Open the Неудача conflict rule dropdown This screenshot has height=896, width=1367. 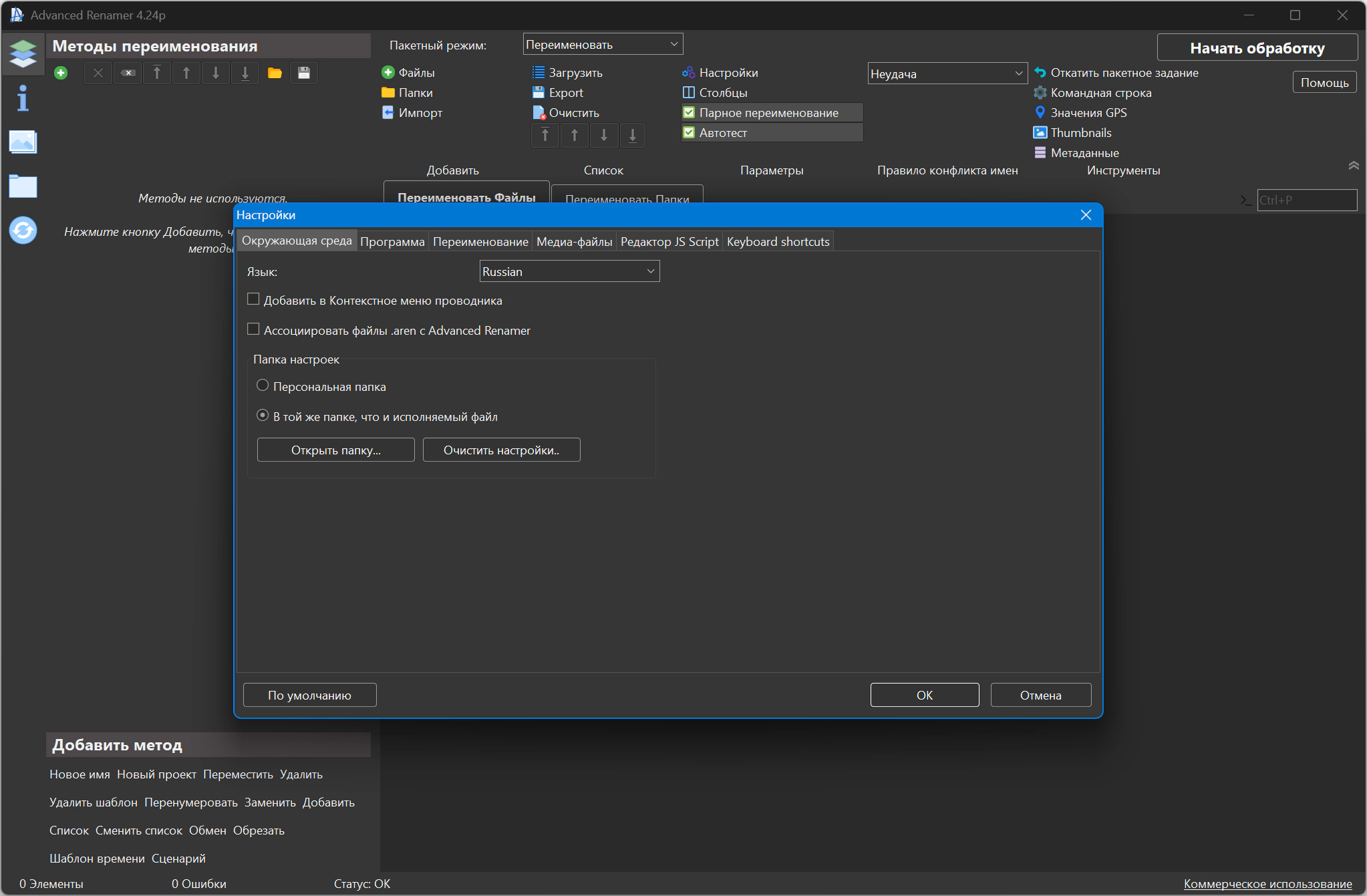tap(947, 73)
